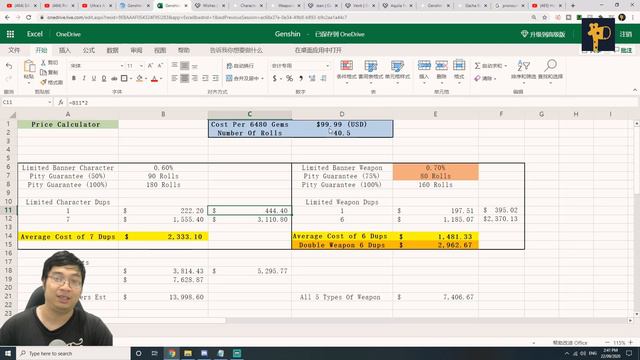Expand the AutoSum dropdown arrow

(x=506, y=66)
